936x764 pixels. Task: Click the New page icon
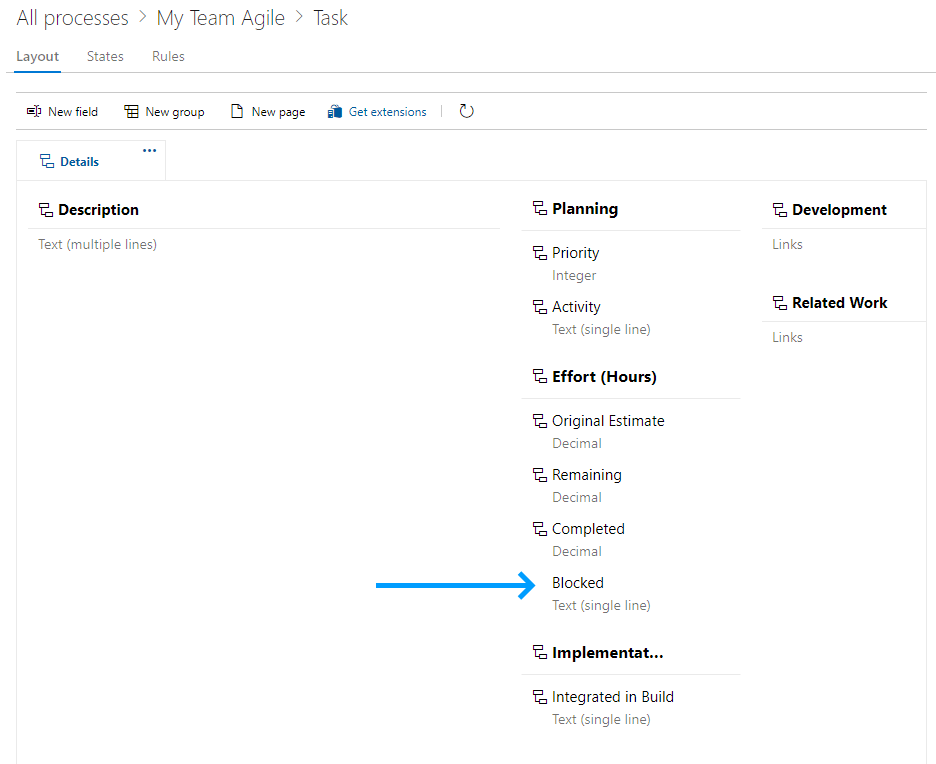[x=237, y=112]
